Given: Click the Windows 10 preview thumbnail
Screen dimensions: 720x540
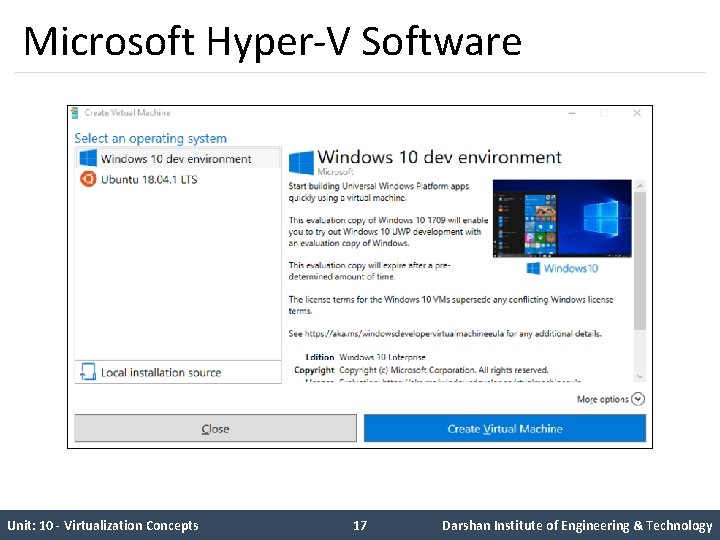Looking at the screenshot, I should click(562, 219).
